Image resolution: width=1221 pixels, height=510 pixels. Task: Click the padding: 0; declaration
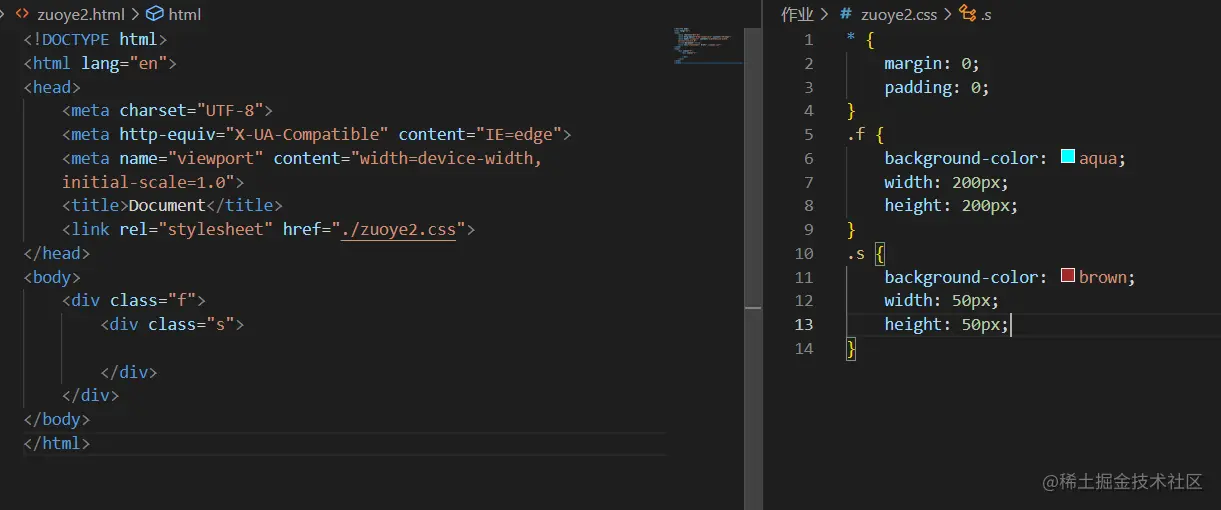[937, 87]
